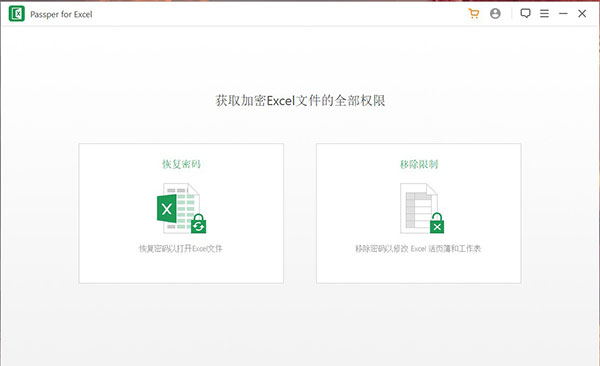
Task: Click the worksheet with X lock icon
Action: point(422,208)
